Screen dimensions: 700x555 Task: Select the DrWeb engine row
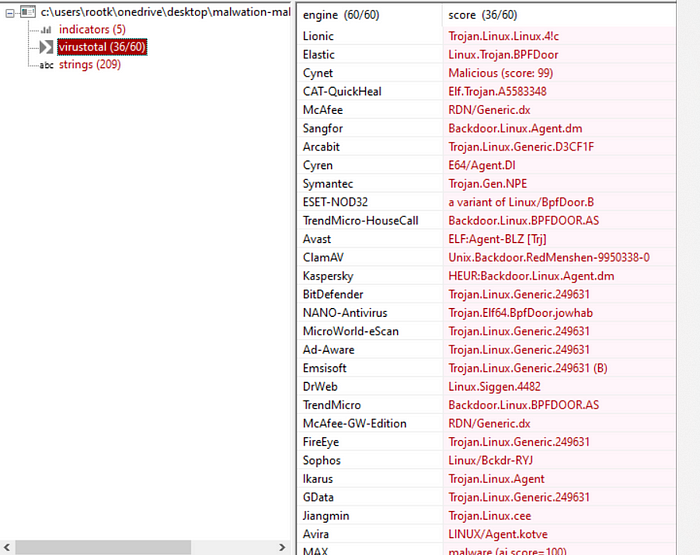click(x=486, y=387)
